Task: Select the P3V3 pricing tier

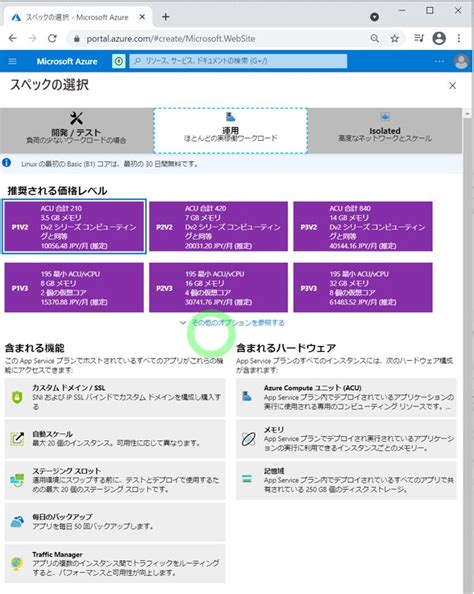Action: click(363, 288)
